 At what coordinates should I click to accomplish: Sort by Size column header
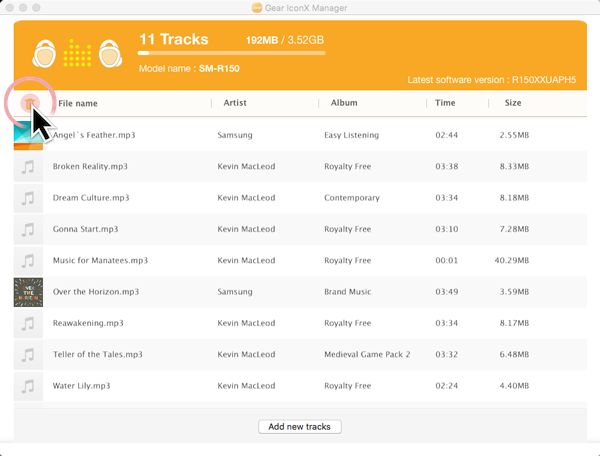[513, 103]
